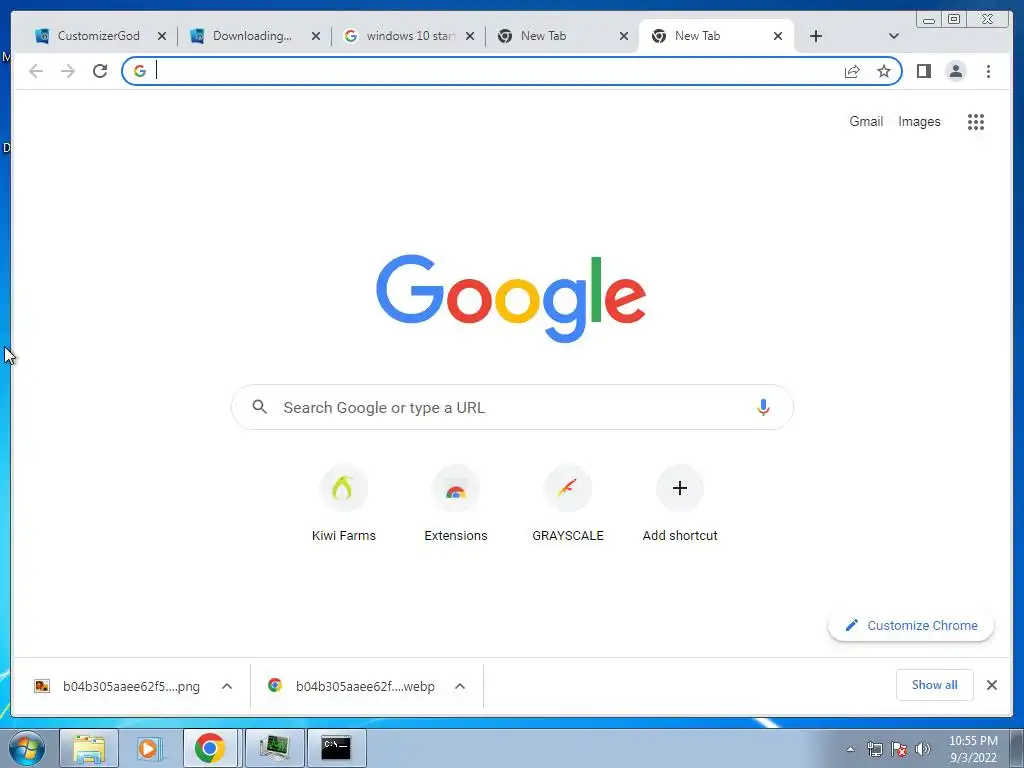Image resolution: width=1024 pixels, height=768 pixels.
Task: Open Extensions shortcut tile
Action: (x=456, y=503)
